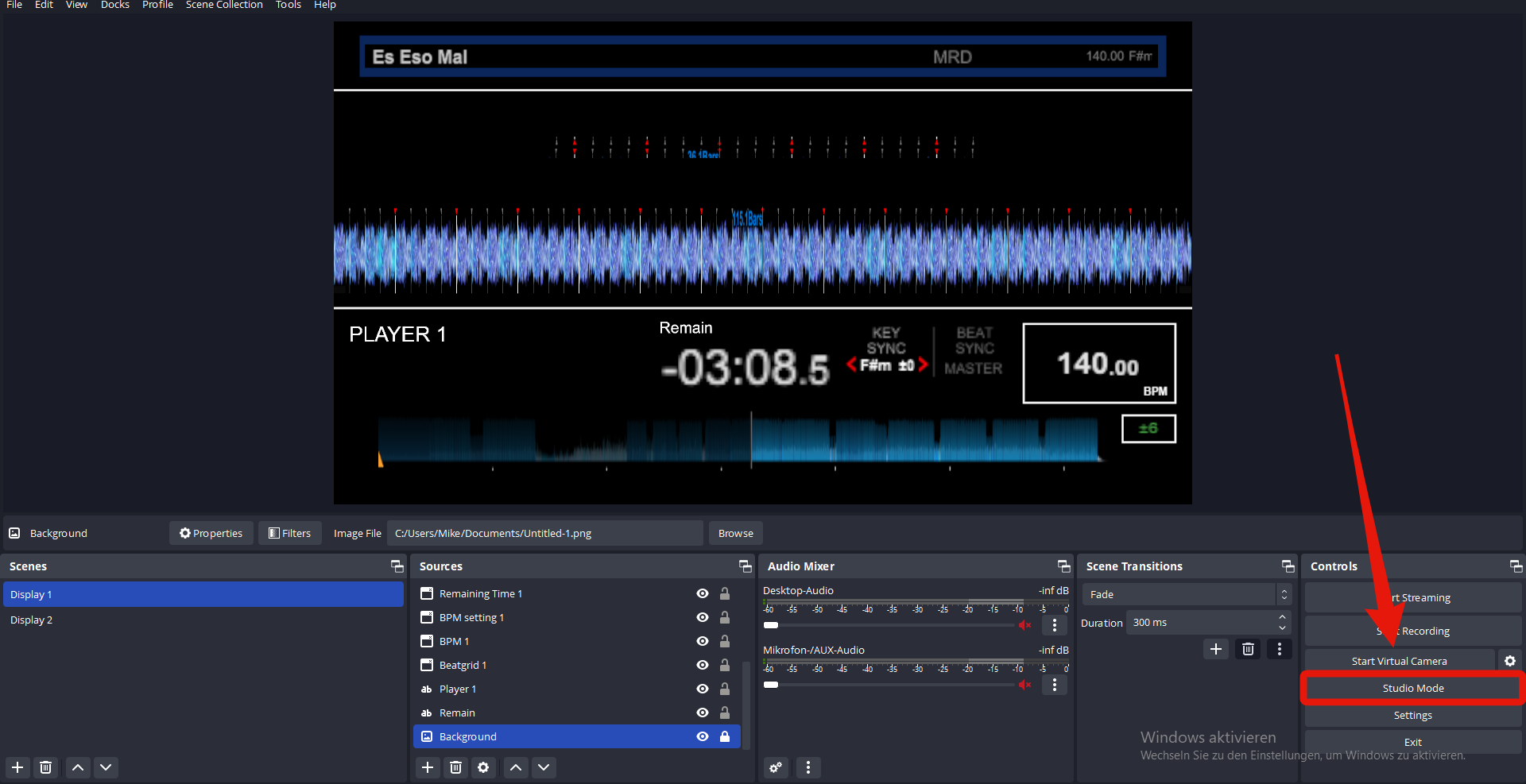Open the Scene Collection menu
The height and width of the screenshot is (784, 1526).
tap(224, 5)
